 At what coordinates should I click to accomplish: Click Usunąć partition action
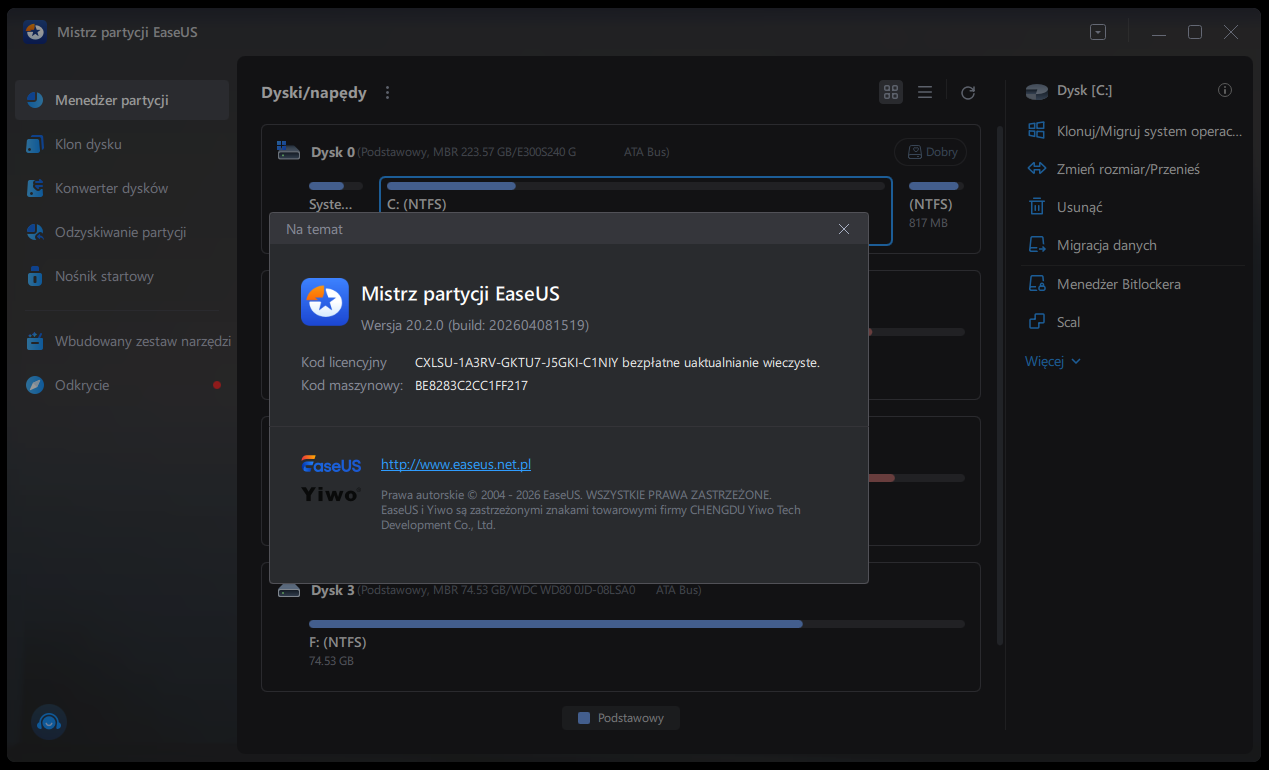[x=1079, y=207]
